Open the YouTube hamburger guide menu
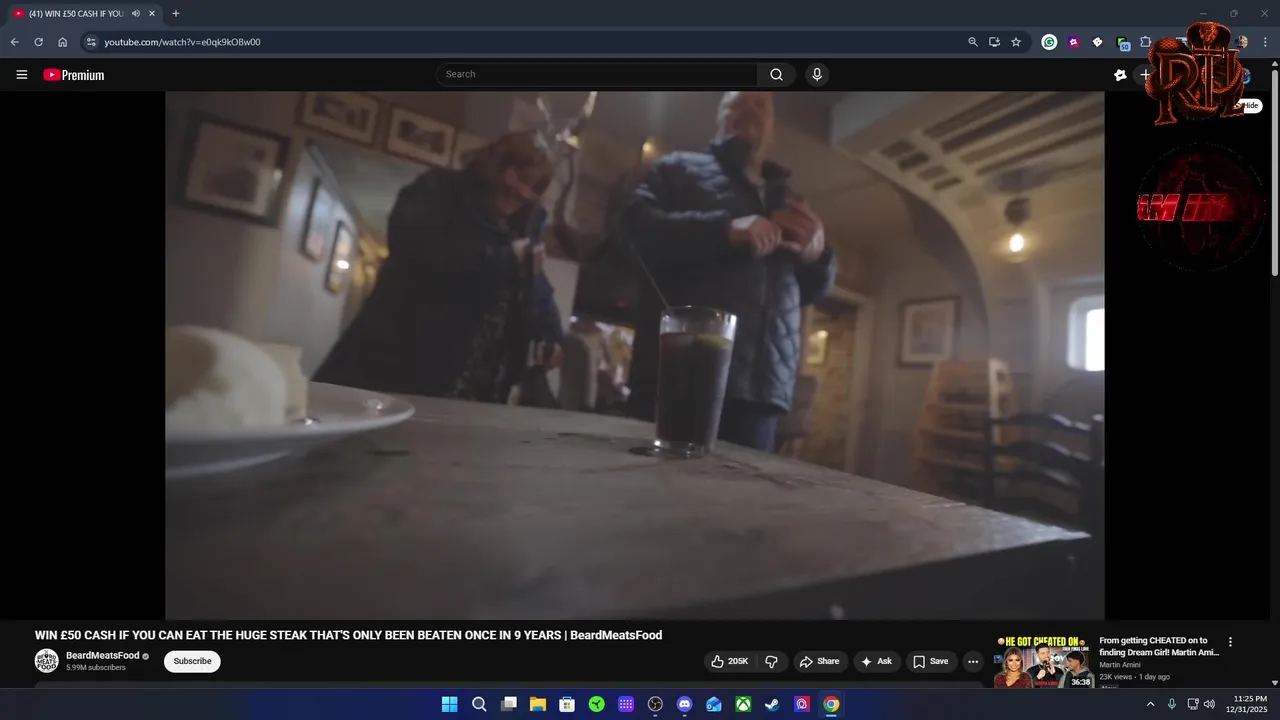 tap(22, 75)
